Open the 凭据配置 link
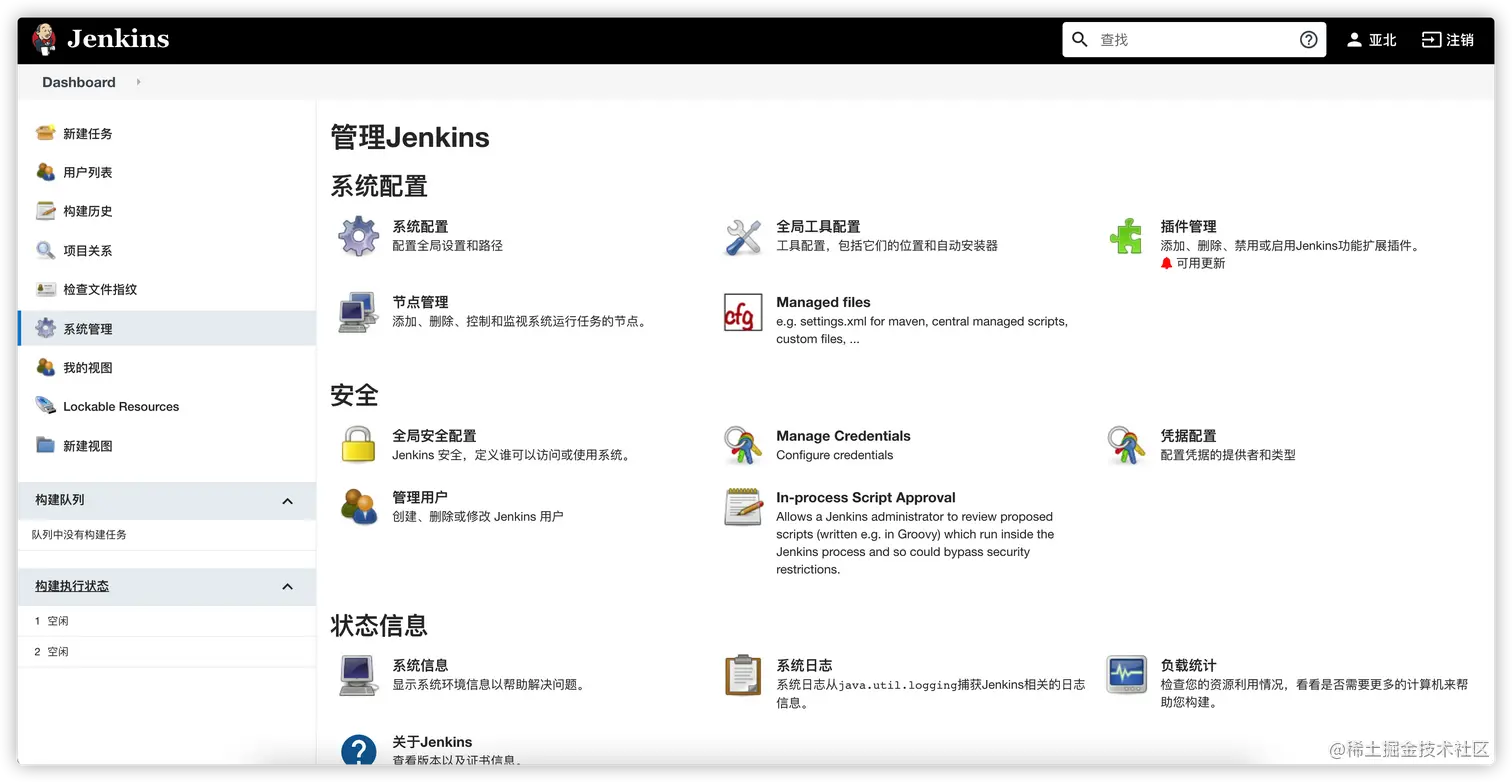 (1188, 436)
